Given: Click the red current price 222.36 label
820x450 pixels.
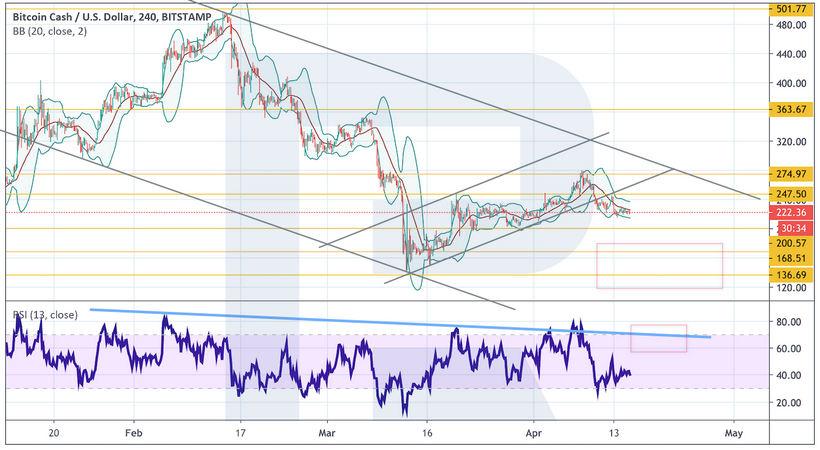Looking at the screenshot, I should (x=791, y=212).
